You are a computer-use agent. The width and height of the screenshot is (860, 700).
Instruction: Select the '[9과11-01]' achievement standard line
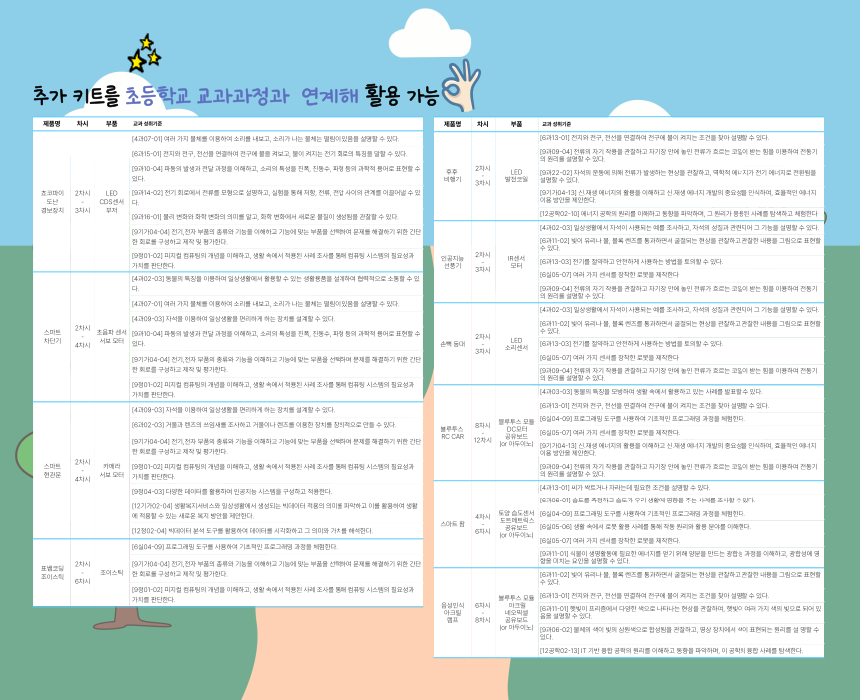[680, 557]
